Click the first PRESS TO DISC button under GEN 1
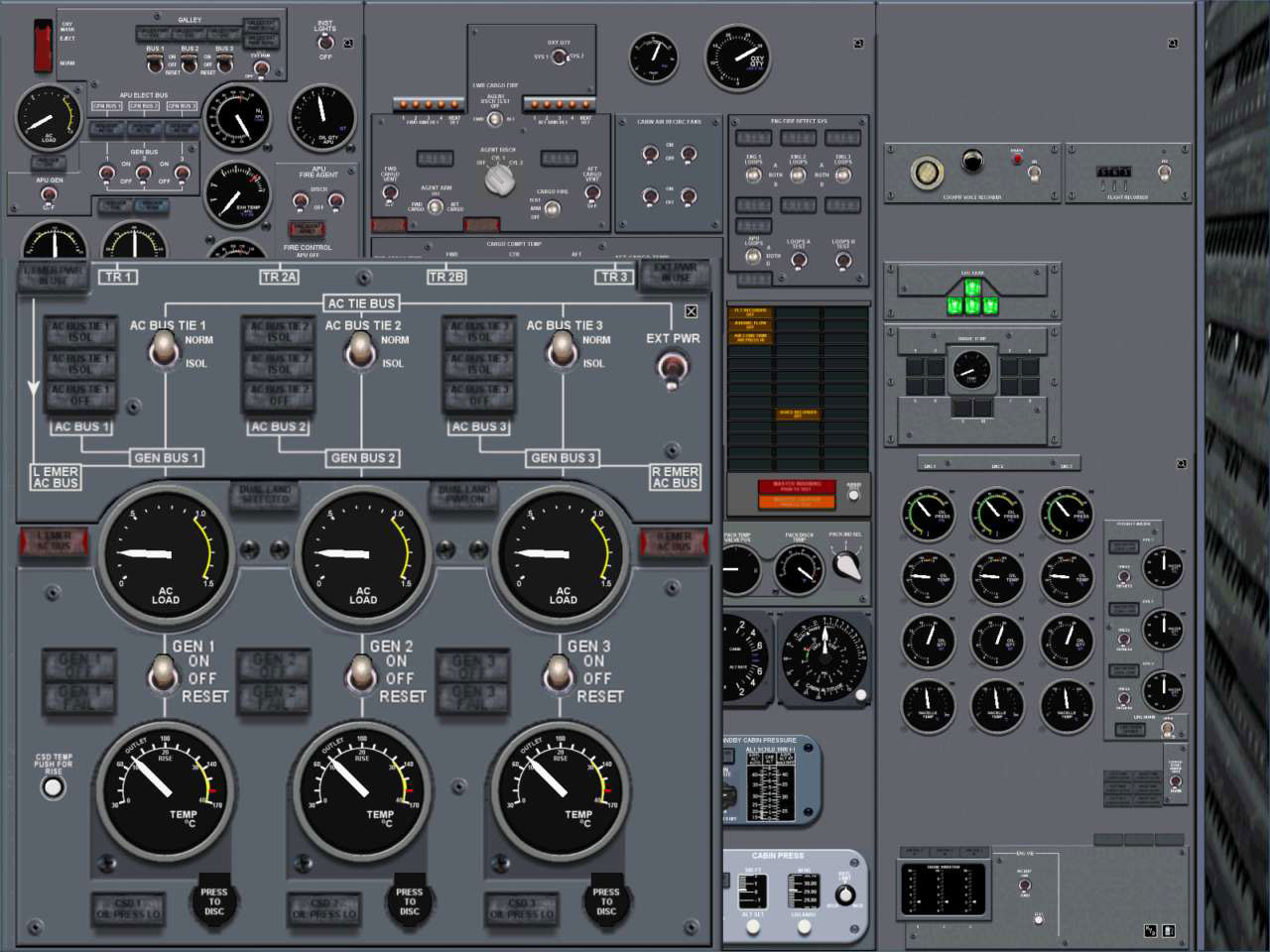Viewport: 1270px width, 952px height. point(214,901)
